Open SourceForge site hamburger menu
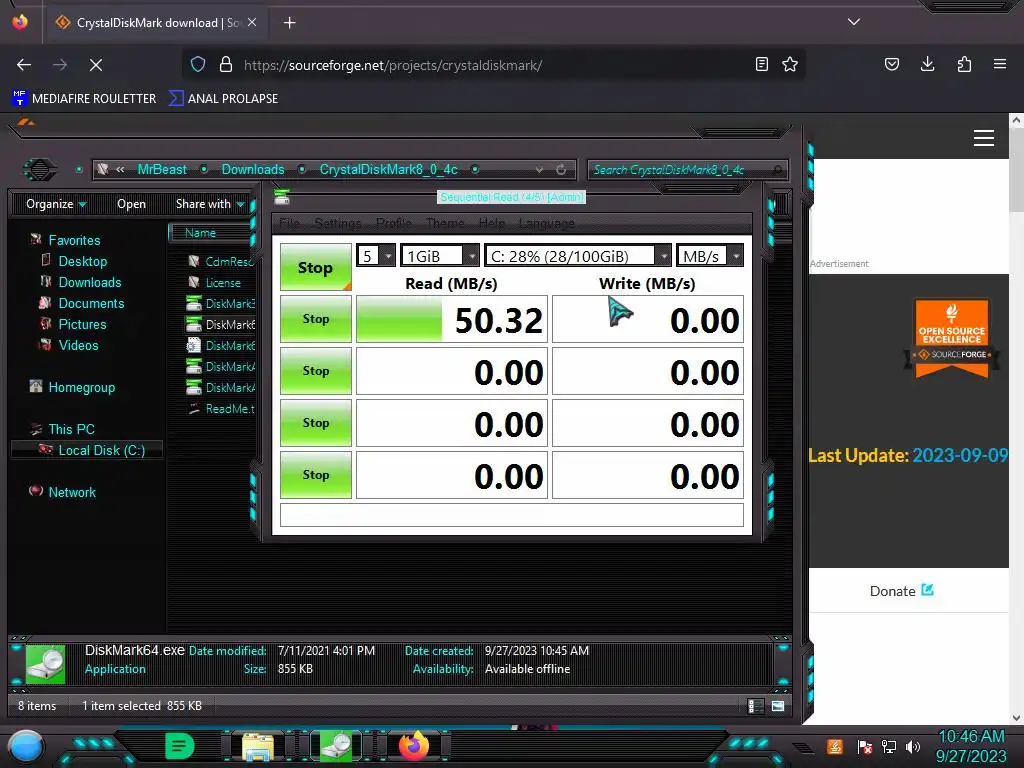1024x768 pixels. pyautogui.click(x=984, y=138)
